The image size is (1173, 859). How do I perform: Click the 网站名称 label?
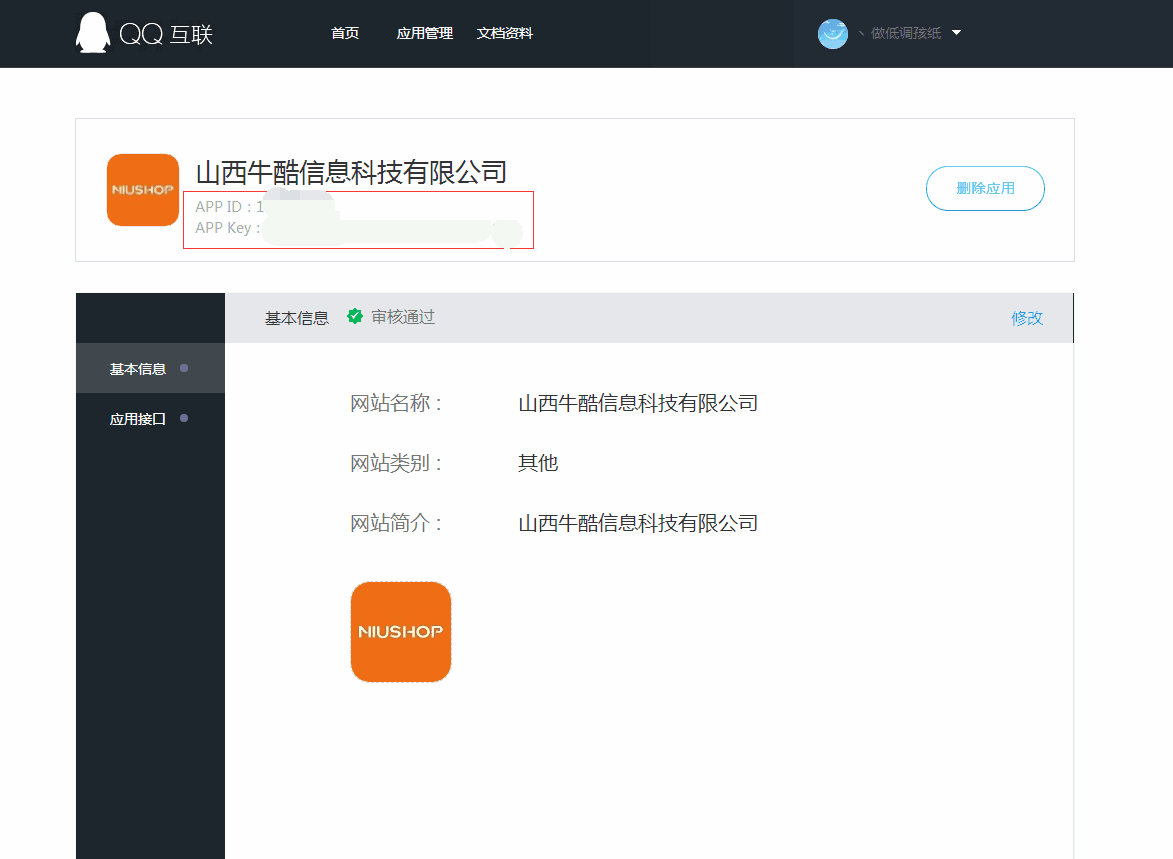(x=396, y=403)
